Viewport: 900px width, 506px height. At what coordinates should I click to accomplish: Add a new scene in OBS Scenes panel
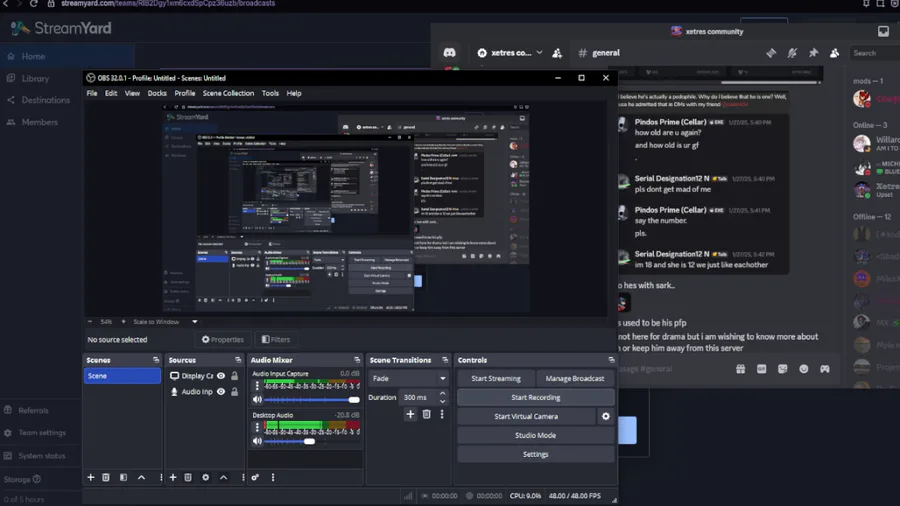[x=91, y=477]
